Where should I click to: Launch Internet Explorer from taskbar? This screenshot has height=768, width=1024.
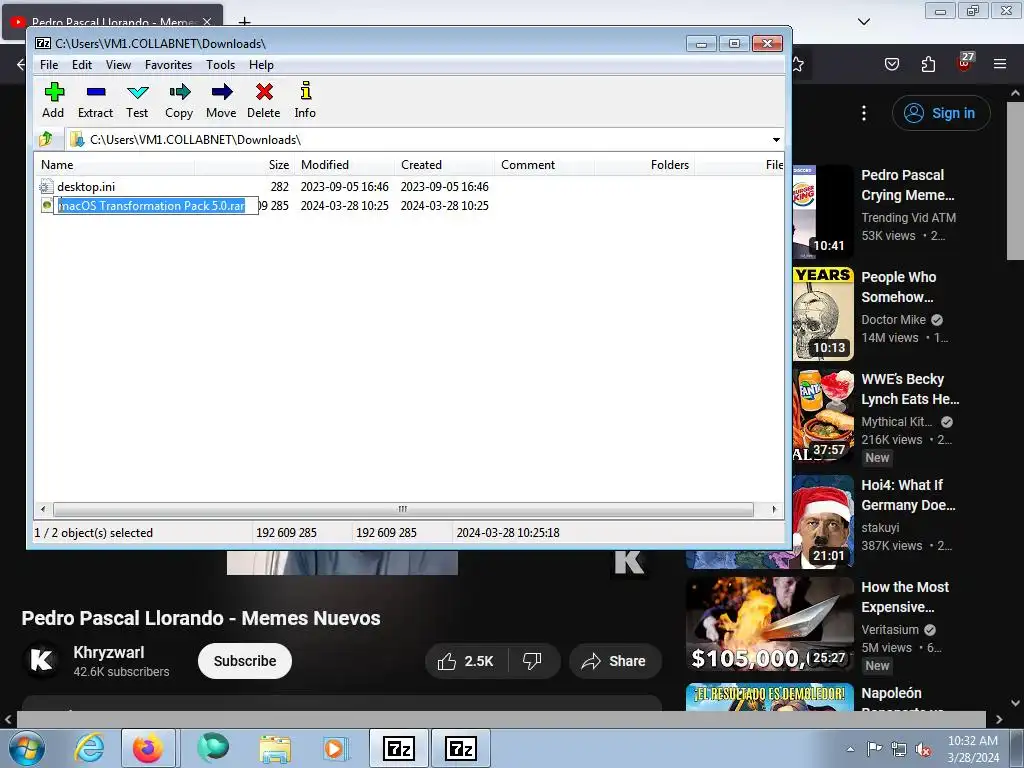pos(88,748)
